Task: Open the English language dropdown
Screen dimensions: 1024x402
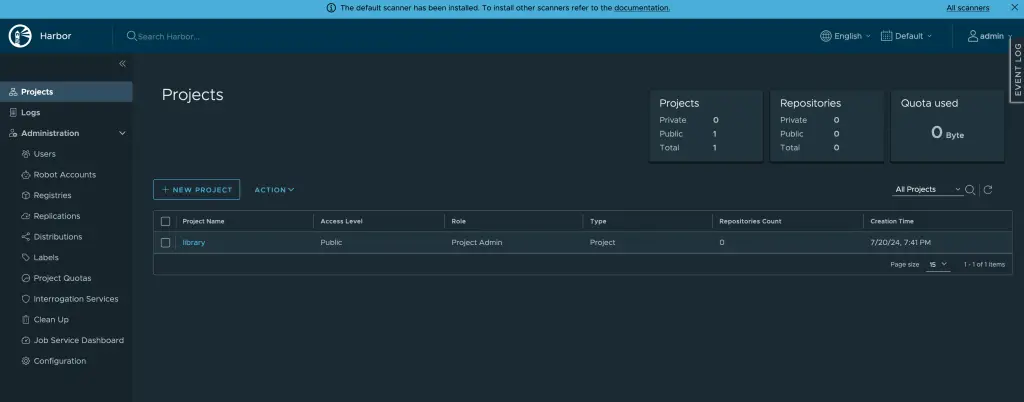Action: coord(845,36)
